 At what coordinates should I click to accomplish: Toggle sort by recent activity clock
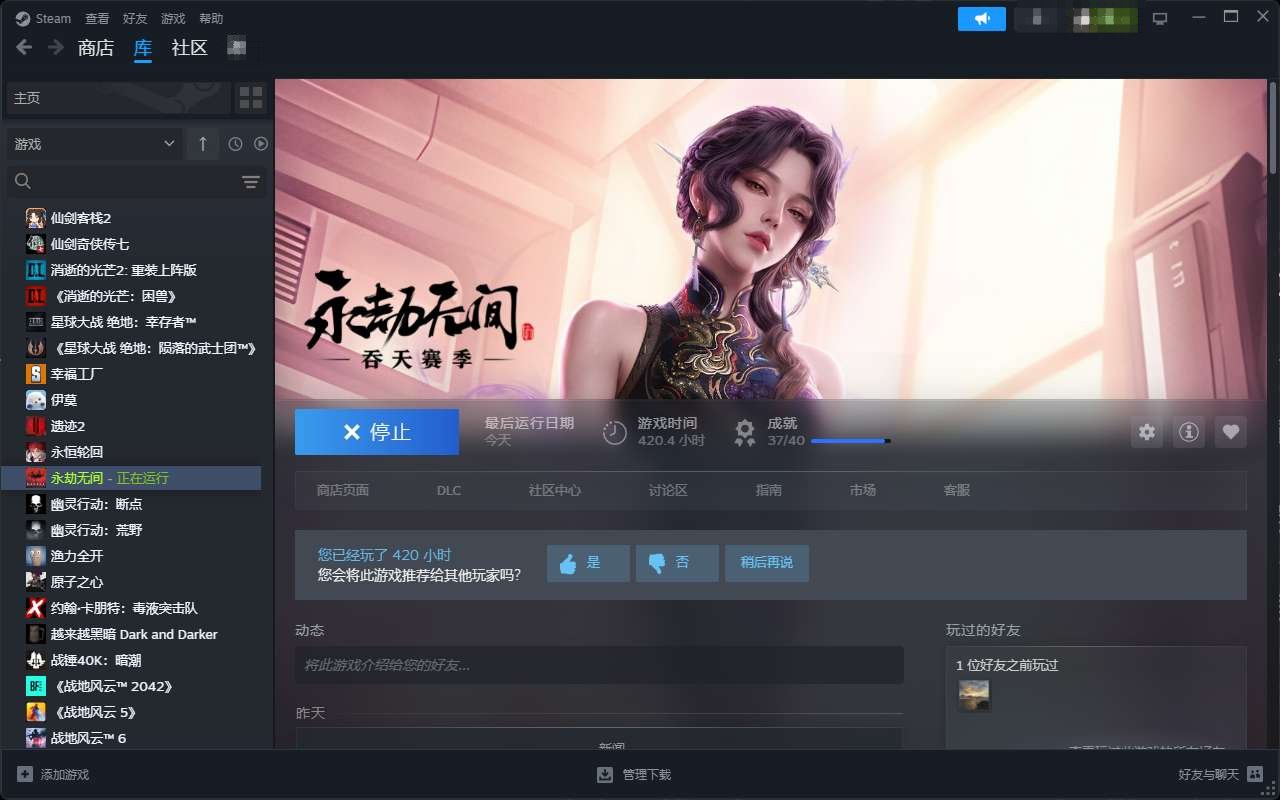tap(235, 144)
